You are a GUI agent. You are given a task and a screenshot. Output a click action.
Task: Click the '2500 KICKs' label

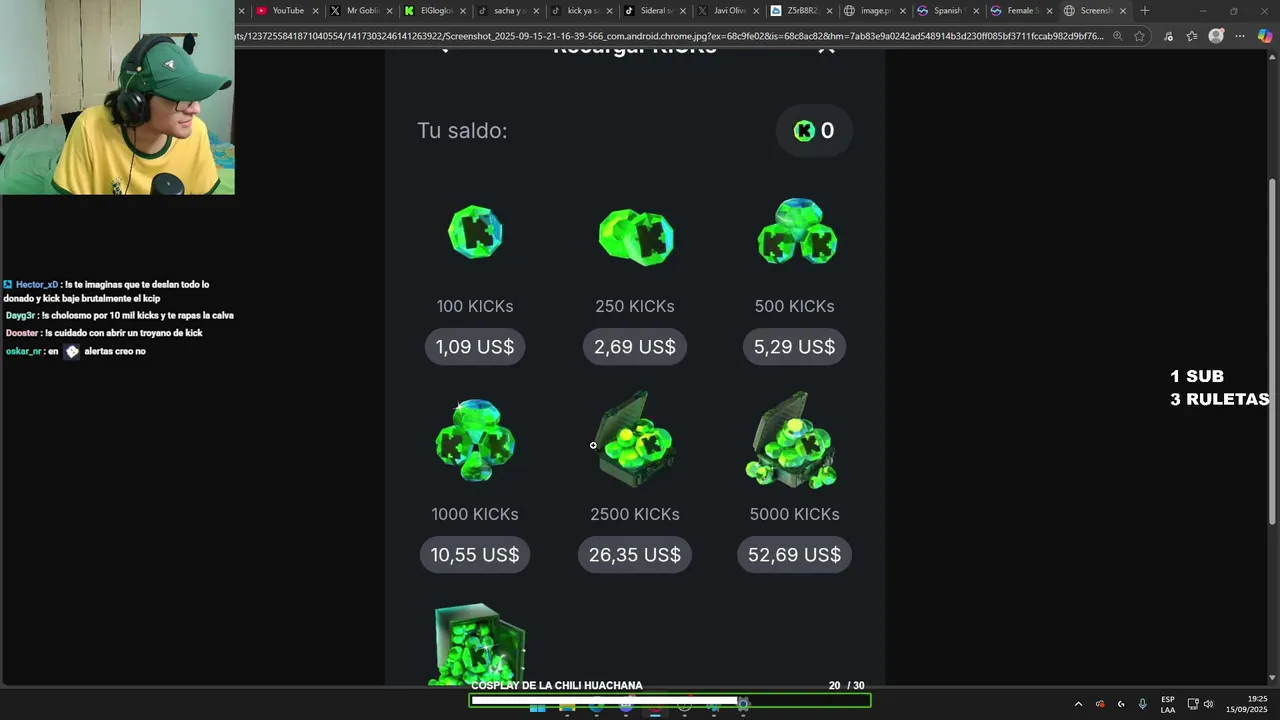click(x=635, y=514)
